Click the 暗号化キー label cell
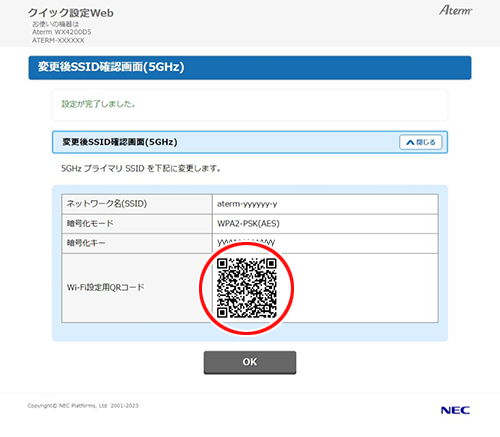The width and height of the screenshot is (500, 437). click(x=137, y=243)
